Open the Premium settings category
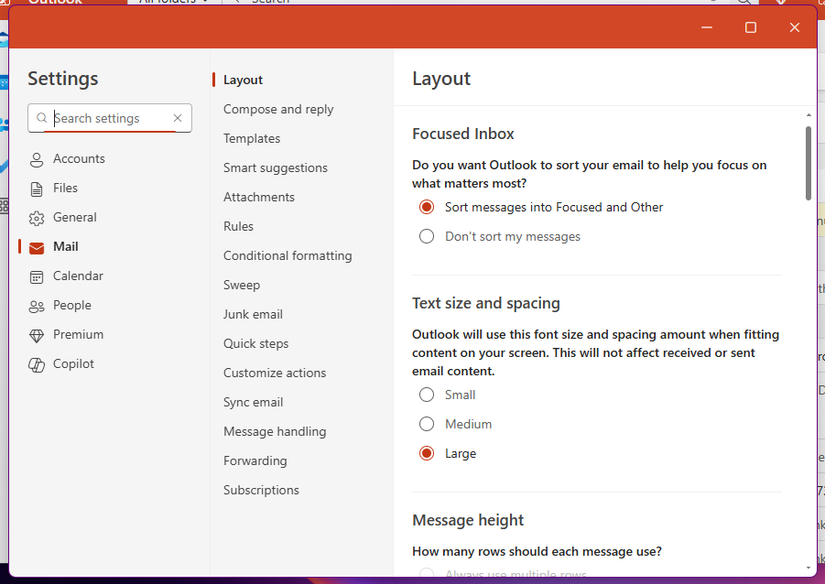Viewport: 825px width, 584px height. tap(66, 335)
